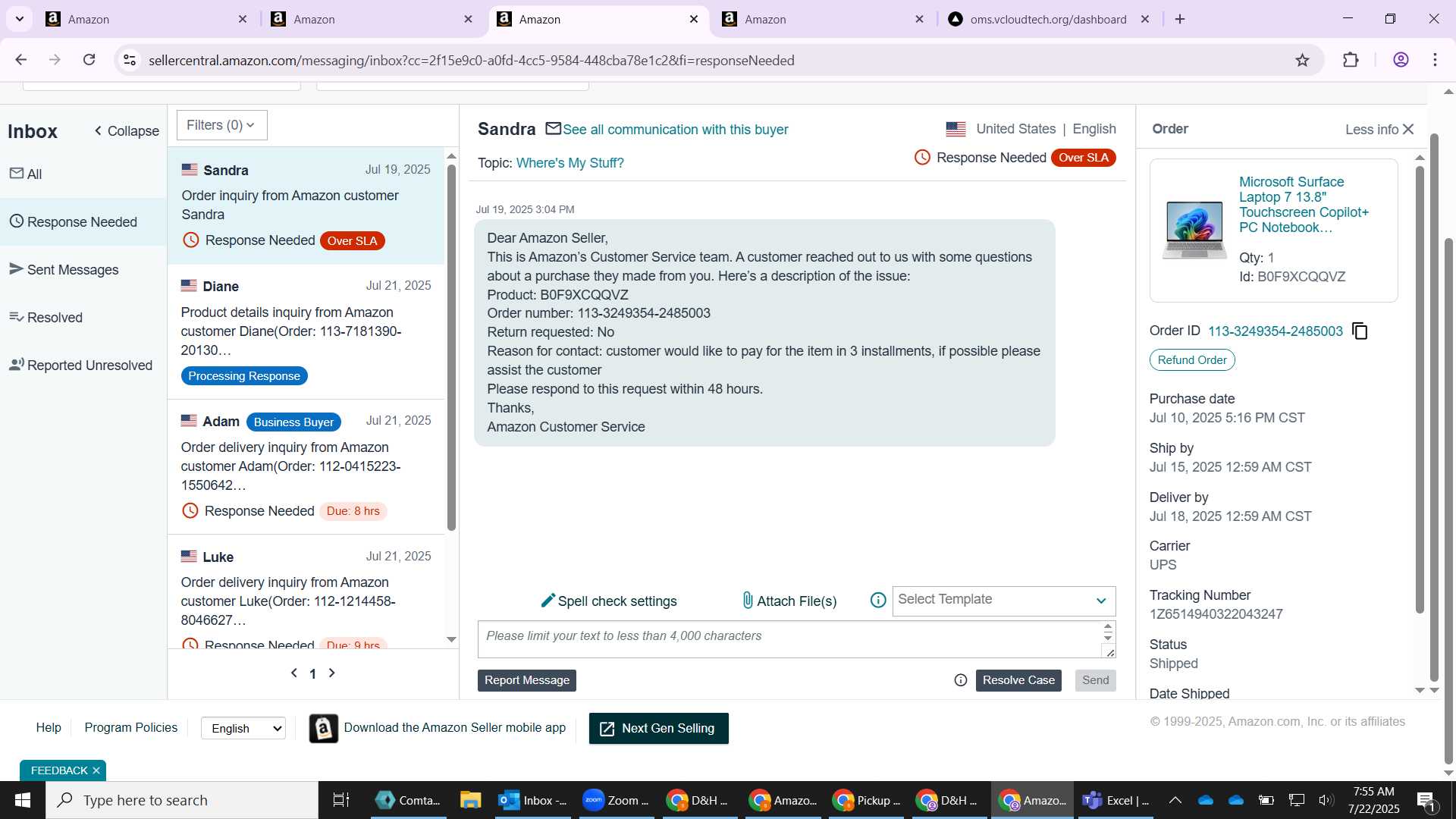This screenshot has width=1456, height=819.
Task: Bookmark this page with star icon
Action: point(1302,60)
